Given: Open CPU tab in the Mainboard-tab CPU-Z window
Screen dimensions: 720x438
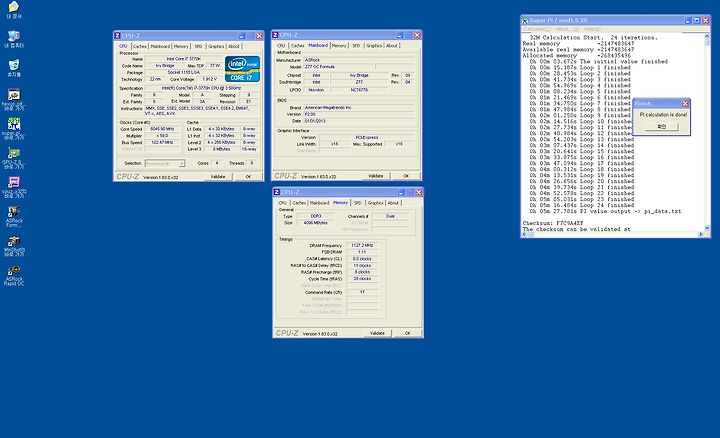Looking at the screenshot, I should tap(281, 45).
